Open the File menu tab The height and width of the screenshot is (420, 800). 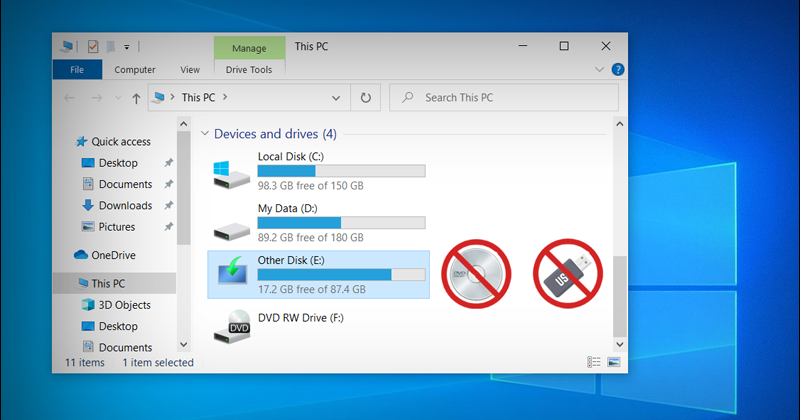tap(77, 69)
